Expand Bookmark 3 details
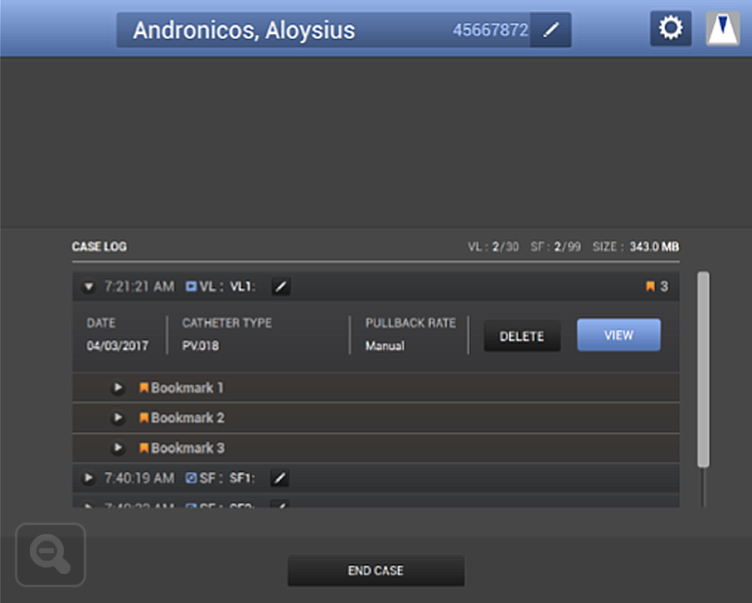The width and height of the screenshot is (752, 603). pos(118,448)
